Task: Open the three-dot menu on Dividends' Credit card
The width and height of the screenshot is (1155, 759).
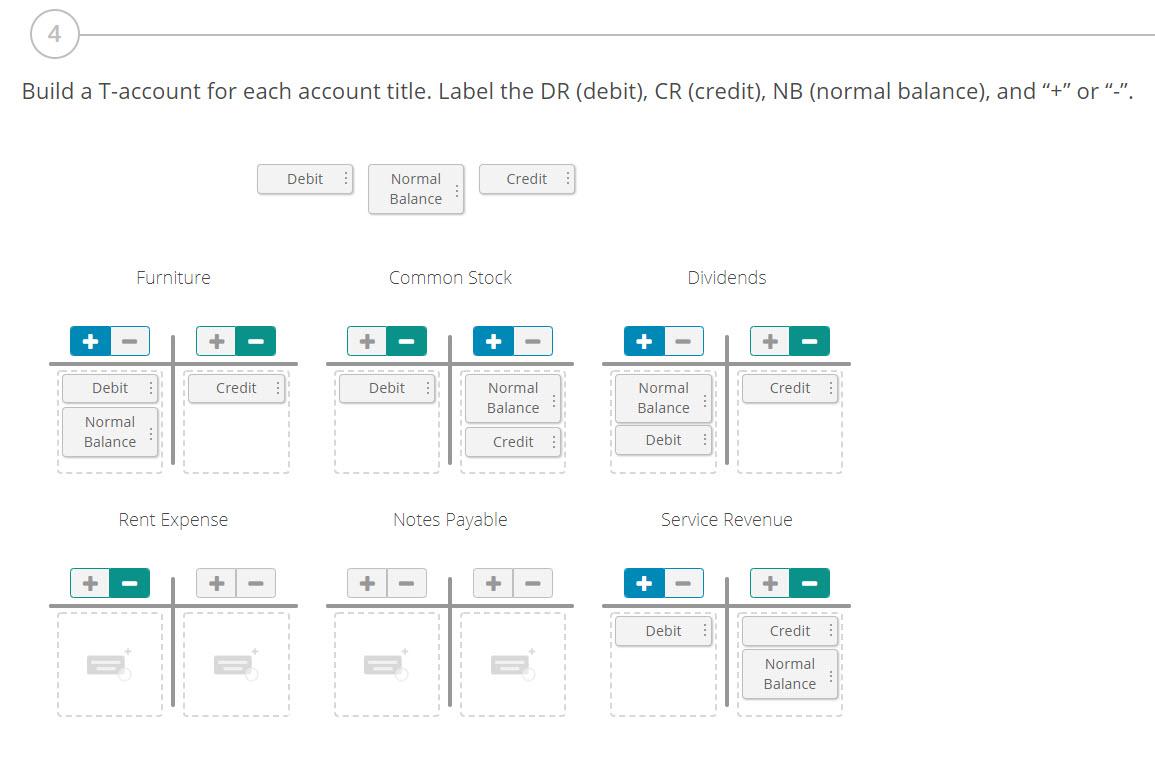Action: coord(830,388)
